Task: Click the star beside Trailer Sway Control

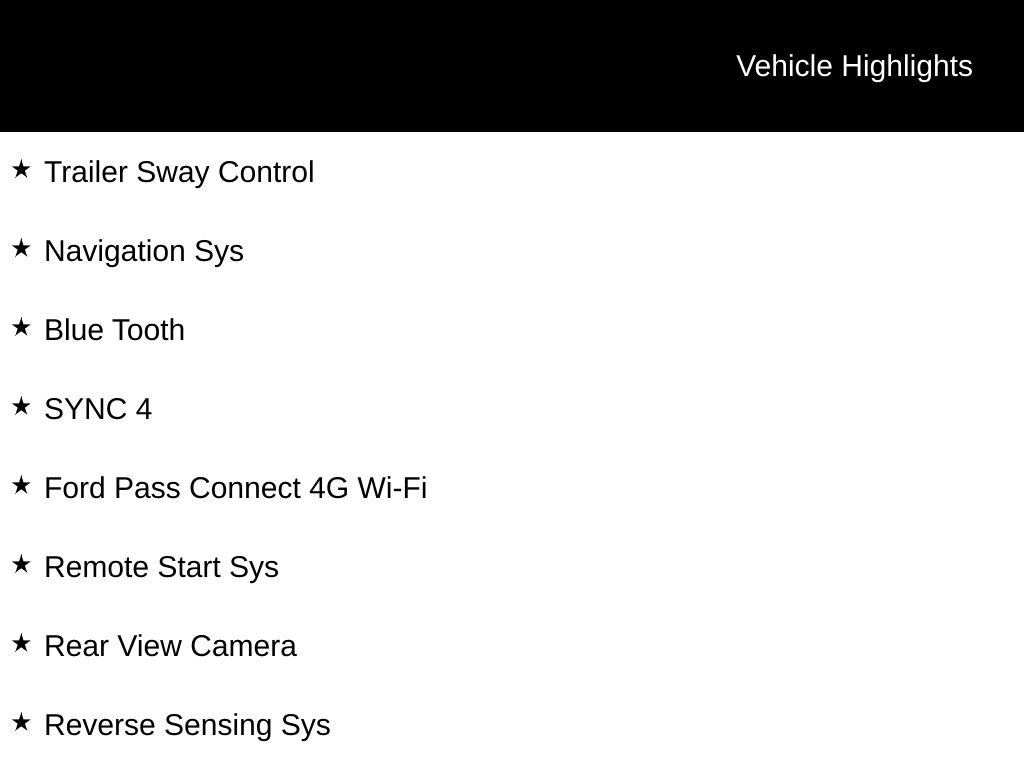Action: (x=21, y=169)
